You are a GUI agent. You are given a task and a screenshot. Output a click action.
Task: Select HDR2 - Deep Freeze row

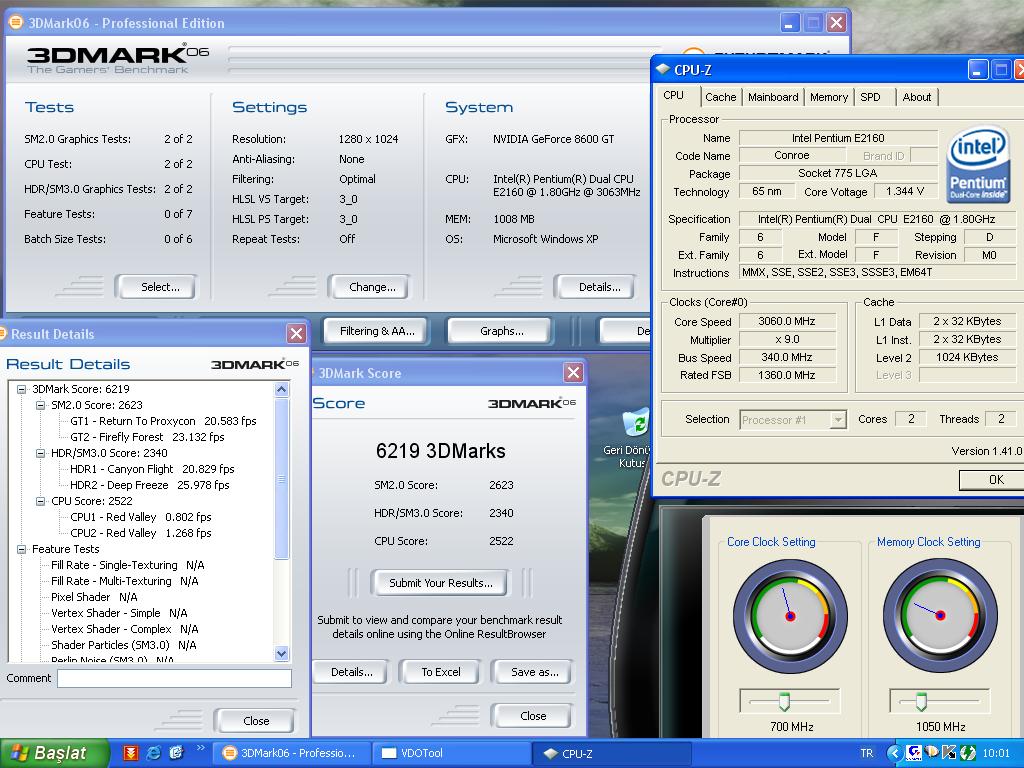click(x=150, y=485)
